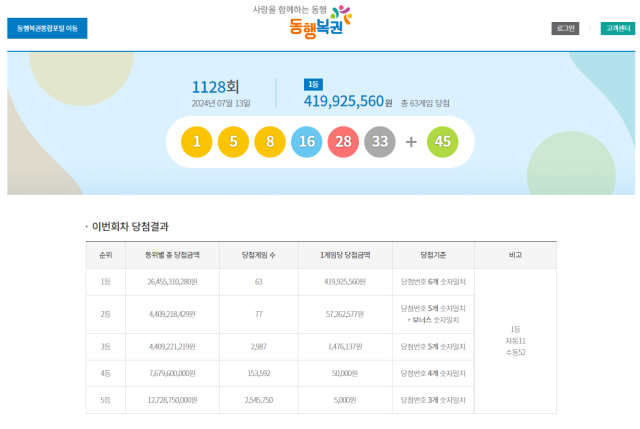Click the 5등 rank cell
Screen dimensions: 640x429
(106, 400)
